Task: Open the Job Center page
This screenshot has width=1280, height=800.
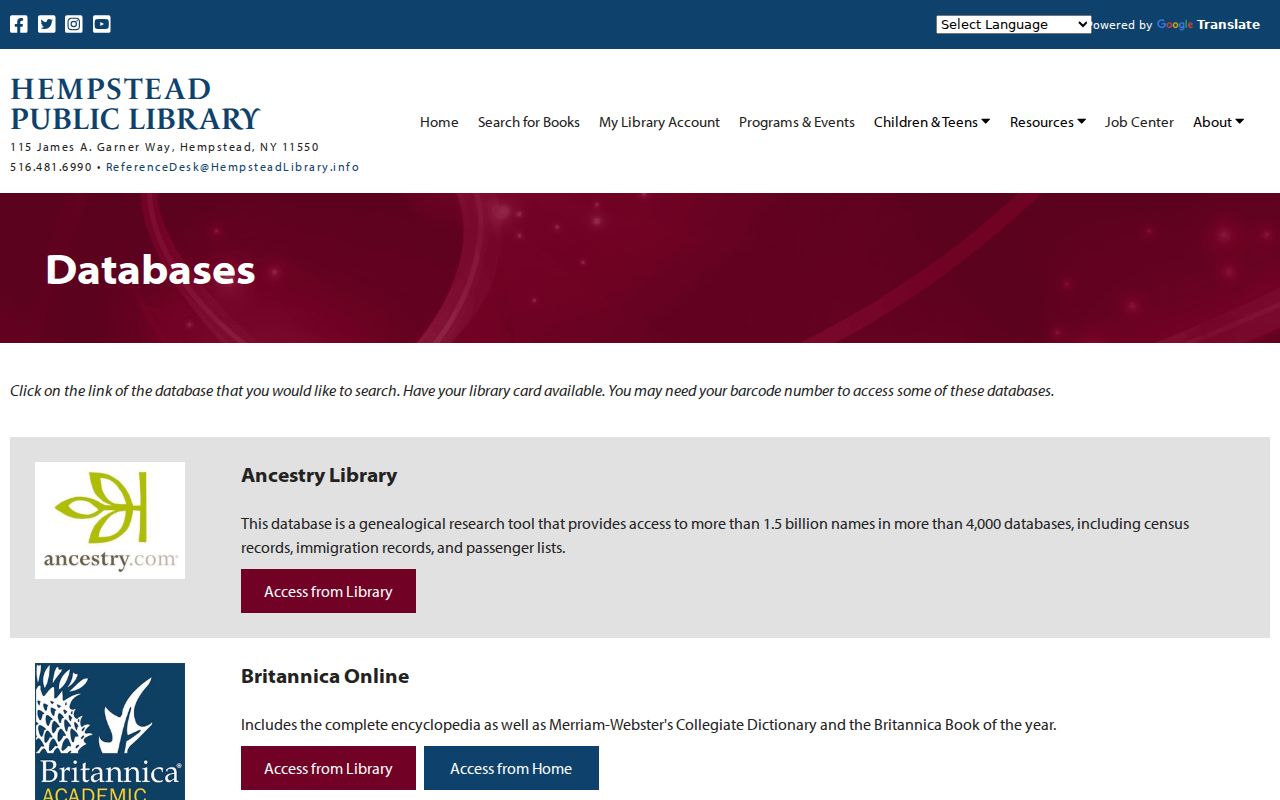Action: [1139, 122]
